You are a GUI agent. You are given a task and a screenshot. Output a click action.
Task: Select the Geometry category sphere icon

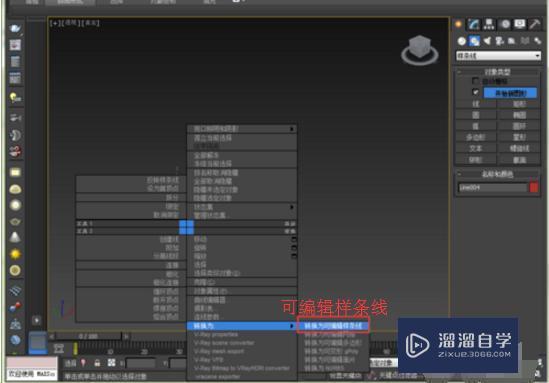461,41
